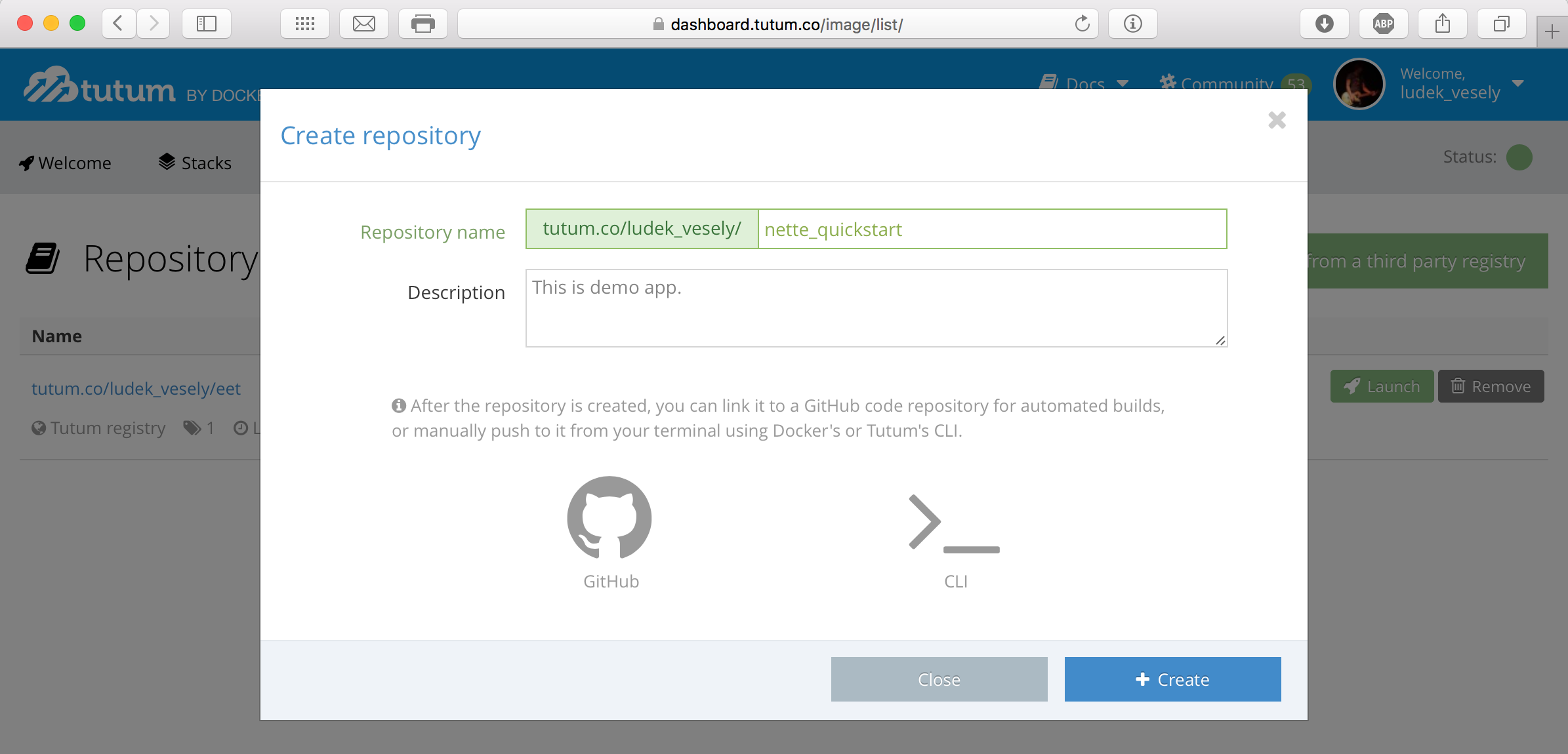Click the Name column header
Screen dimensions: 1568x754
tap(57, 336)
